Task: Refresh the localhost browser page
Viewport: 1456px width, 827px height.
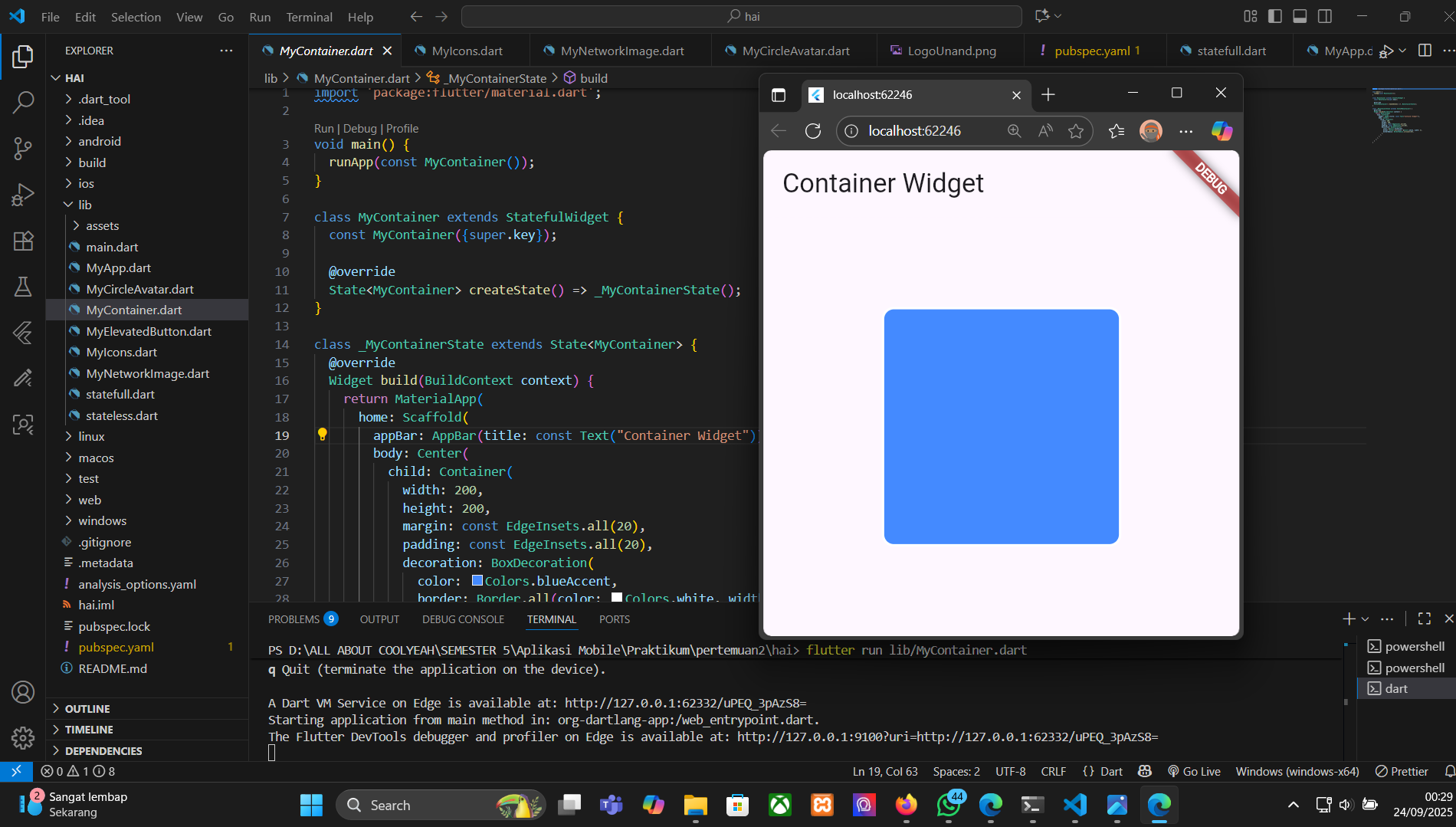Action: 813,131
